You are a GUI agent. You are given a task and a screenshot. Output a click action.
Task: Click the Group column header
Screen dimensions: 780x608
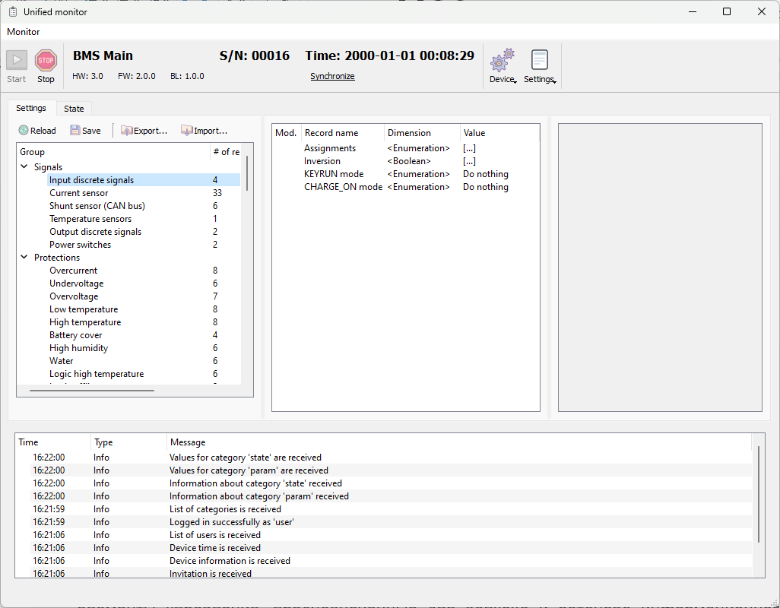pos(114,152)
